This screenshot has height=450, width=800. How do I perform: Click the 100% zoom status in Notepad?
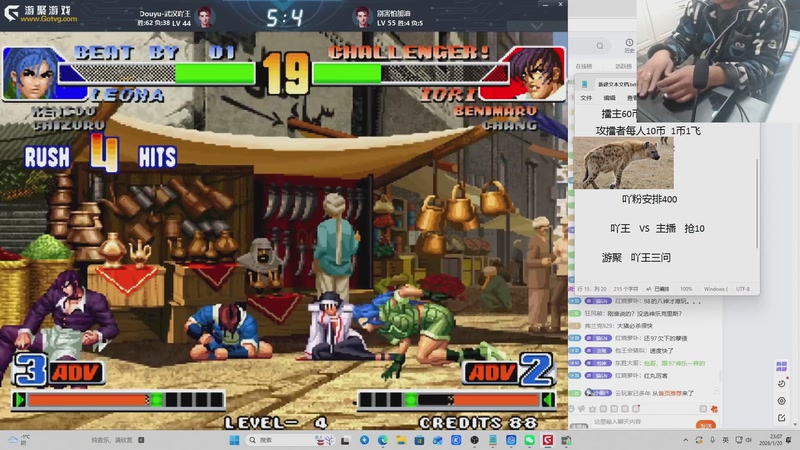686,289
